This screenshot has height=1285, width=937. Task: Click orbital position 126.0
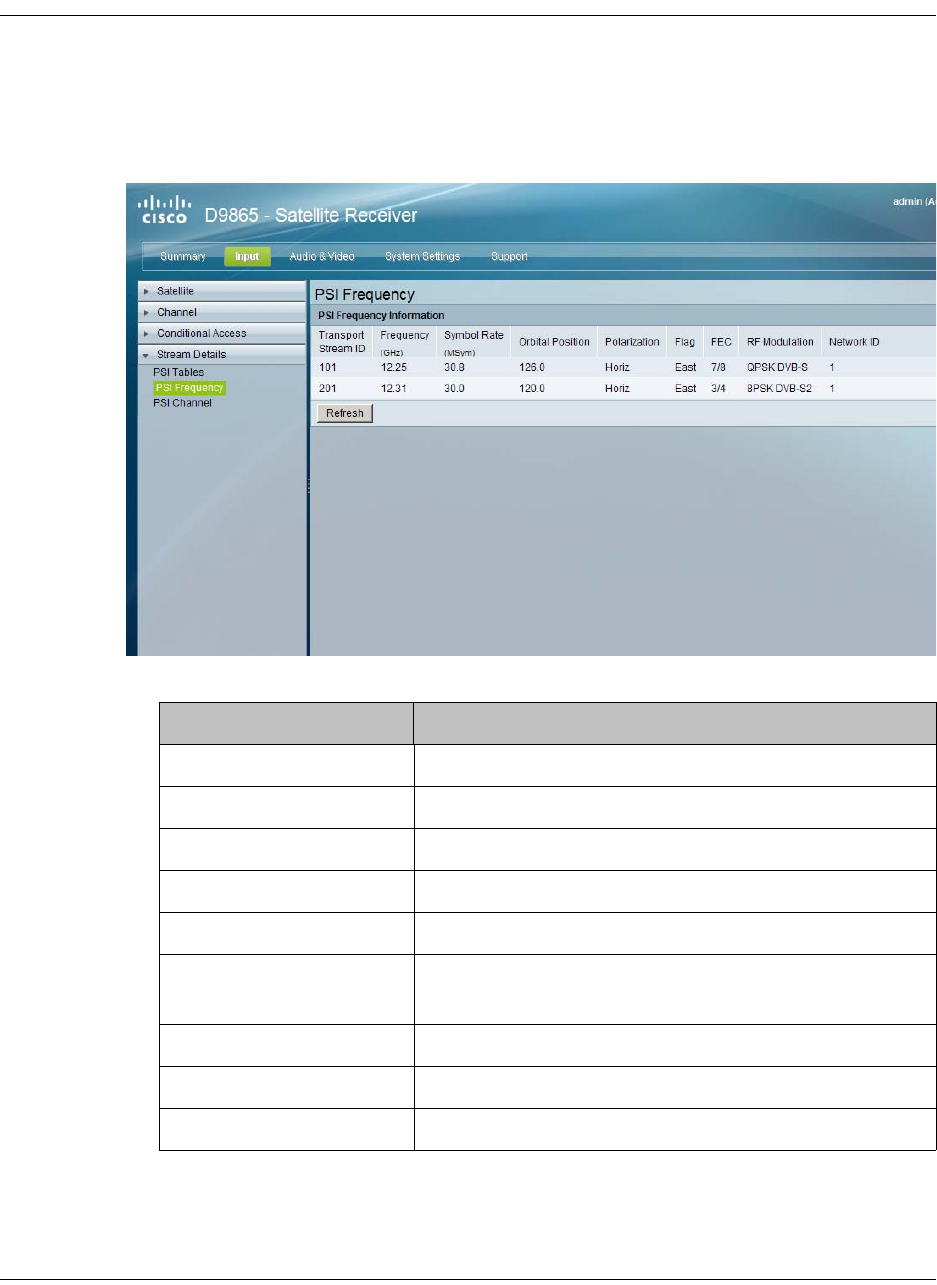point(532,368)
